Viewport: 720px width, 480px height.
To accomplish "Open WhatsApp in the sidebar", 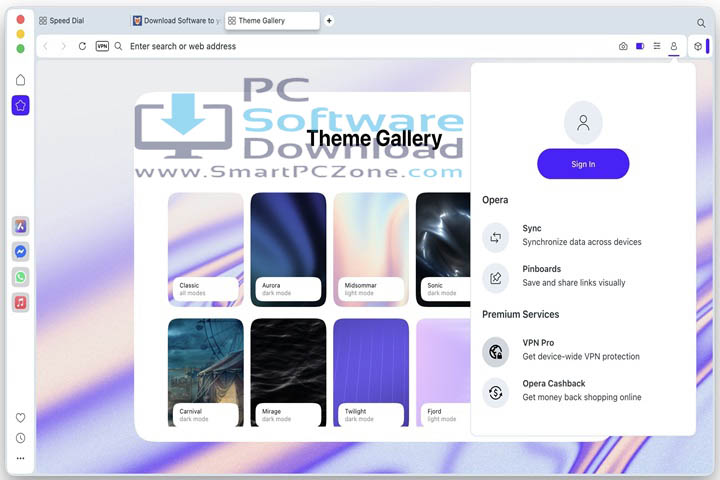I will (21, 277).
